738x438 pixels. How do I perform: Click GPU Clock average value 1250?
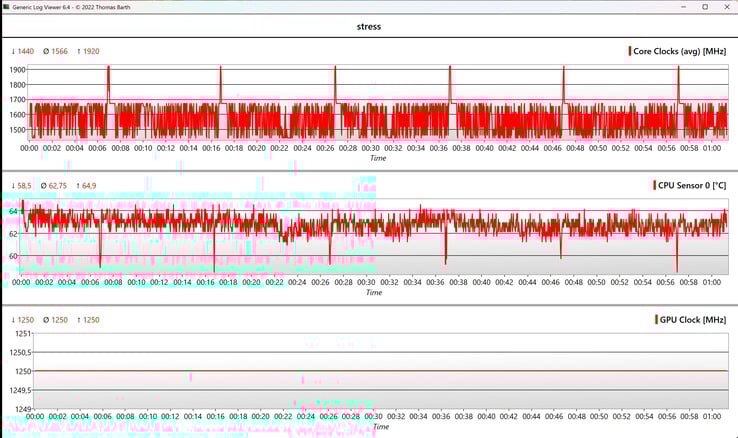coord(56,320)
